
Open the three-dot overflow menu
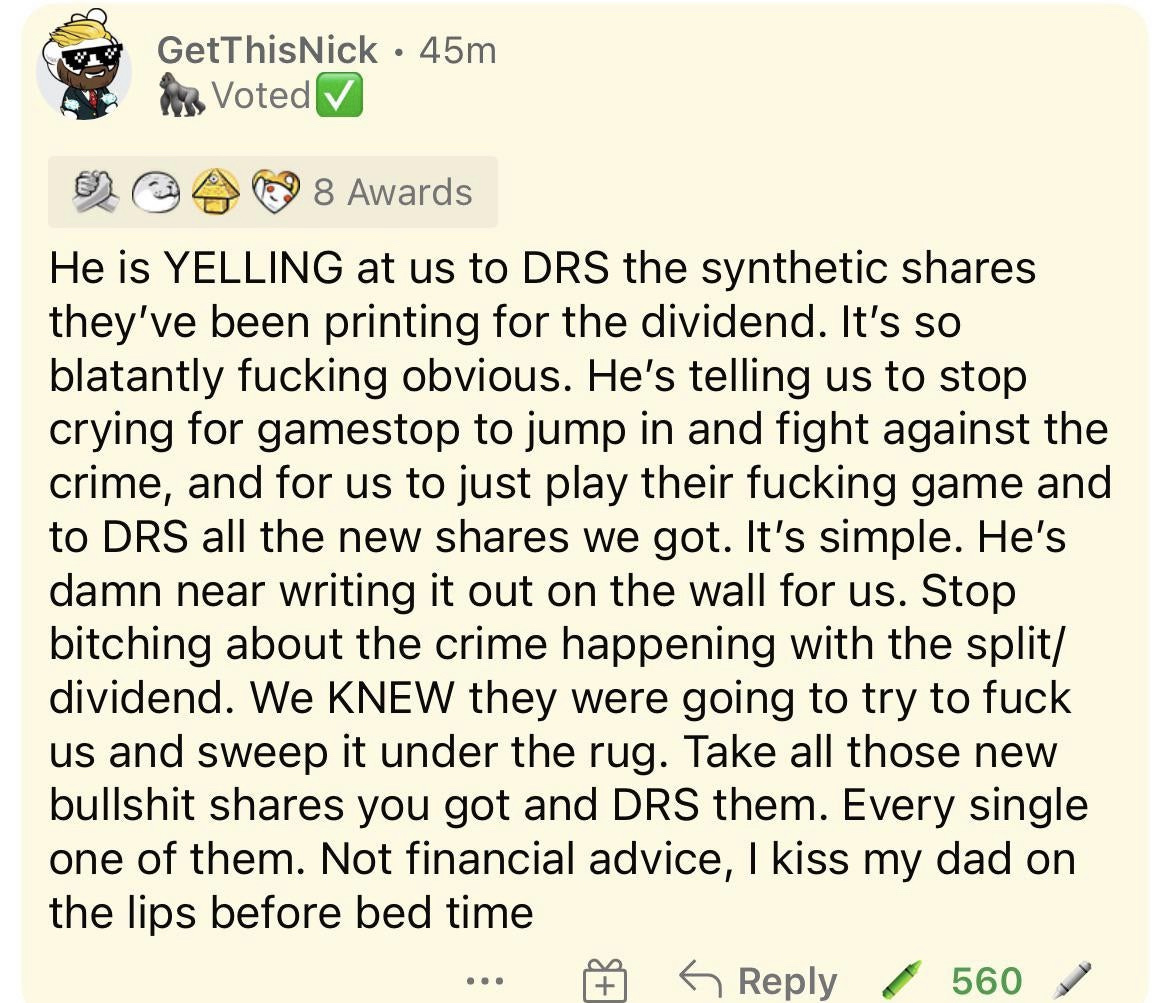(x=486, y=981)
